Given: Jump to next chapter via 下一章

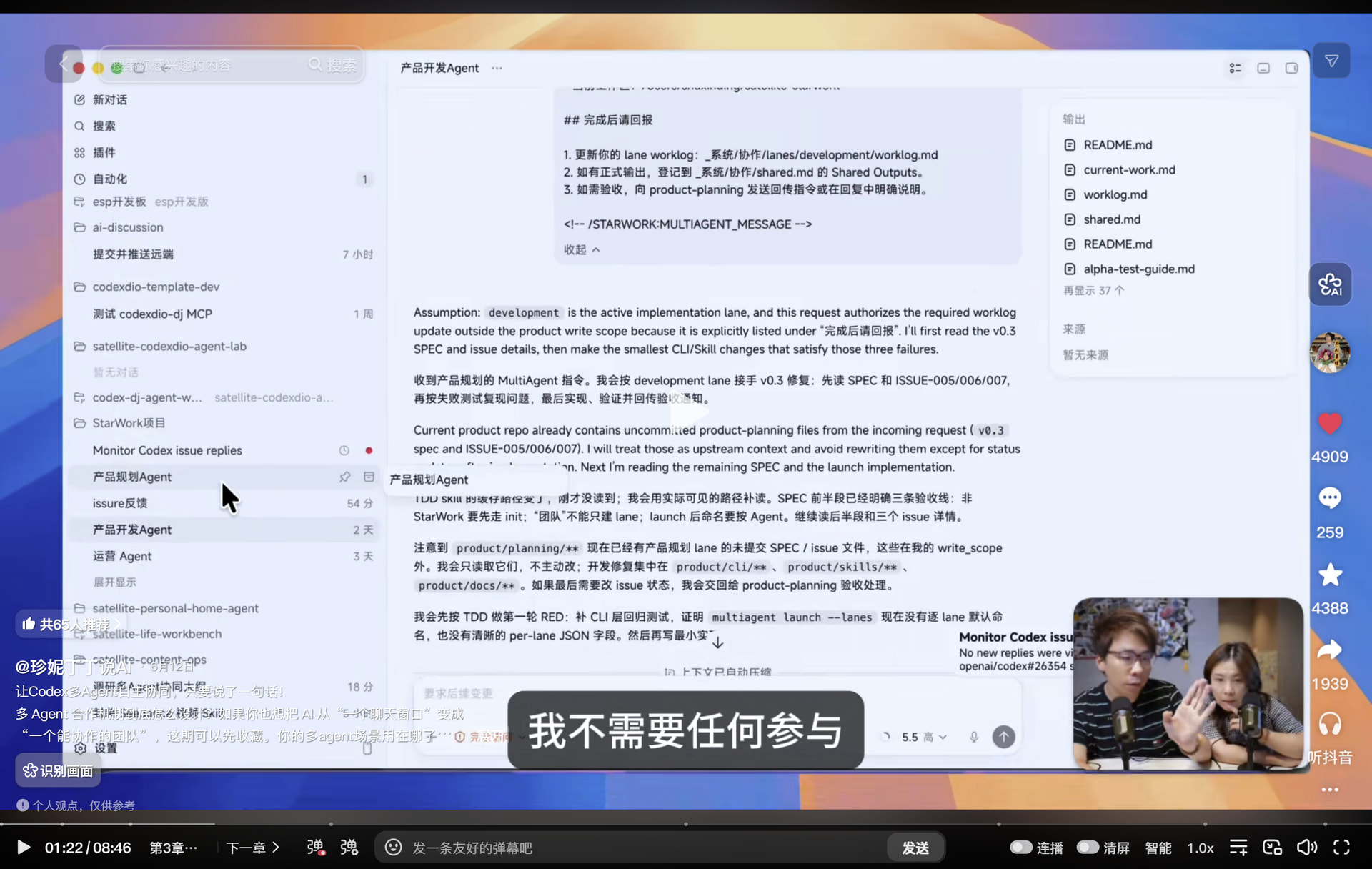Looking at the screenshot, I should coord(252,848).
